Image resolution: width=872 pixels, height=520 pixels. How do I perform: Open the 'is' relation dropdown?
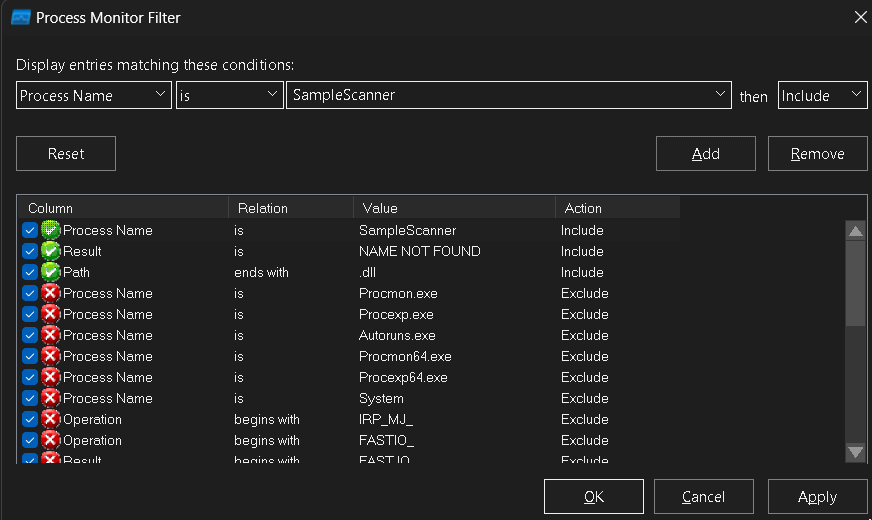pyautogui.click(x=230, y=95)
